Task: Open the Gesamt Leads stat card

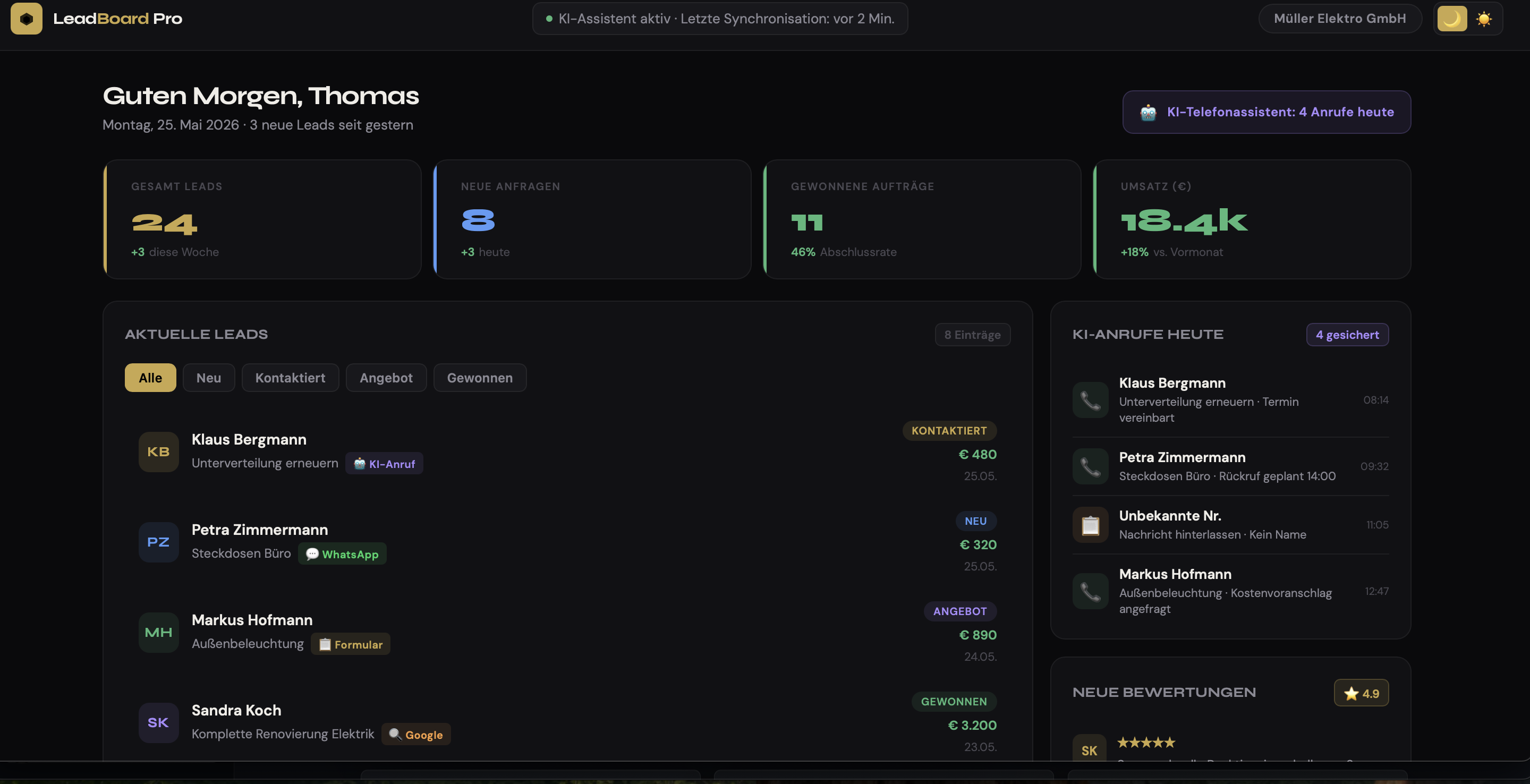Action: (x=262, y=219)
